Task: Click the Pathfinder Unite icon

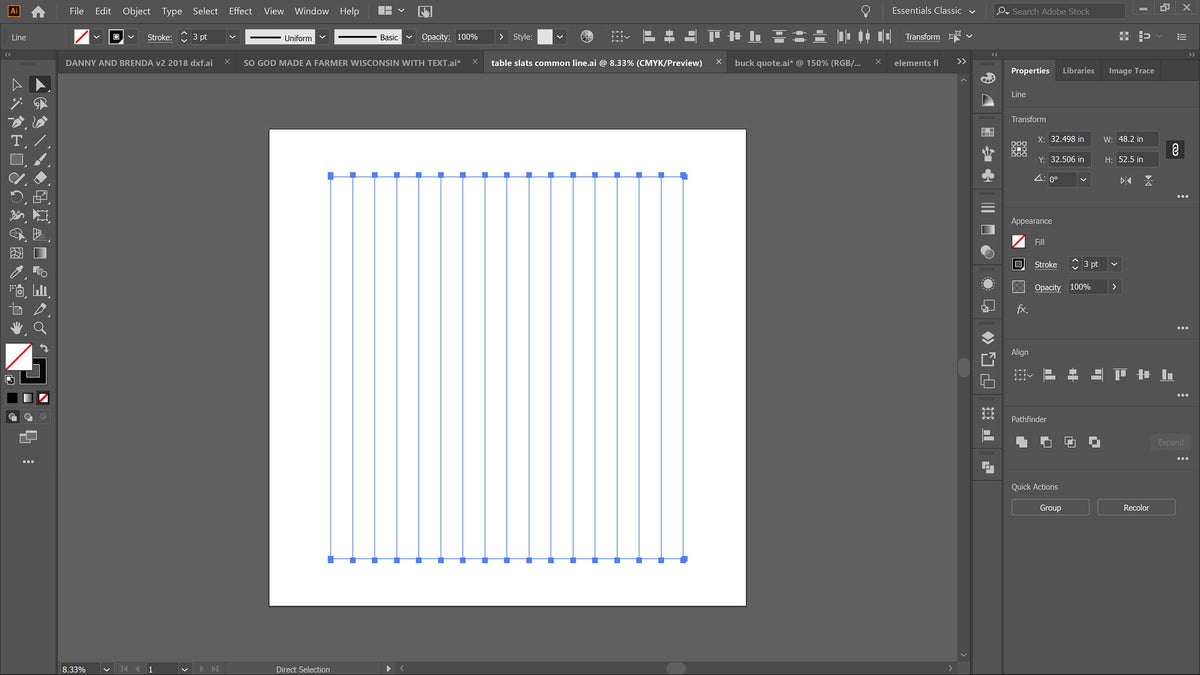Action: [1021, 442]
